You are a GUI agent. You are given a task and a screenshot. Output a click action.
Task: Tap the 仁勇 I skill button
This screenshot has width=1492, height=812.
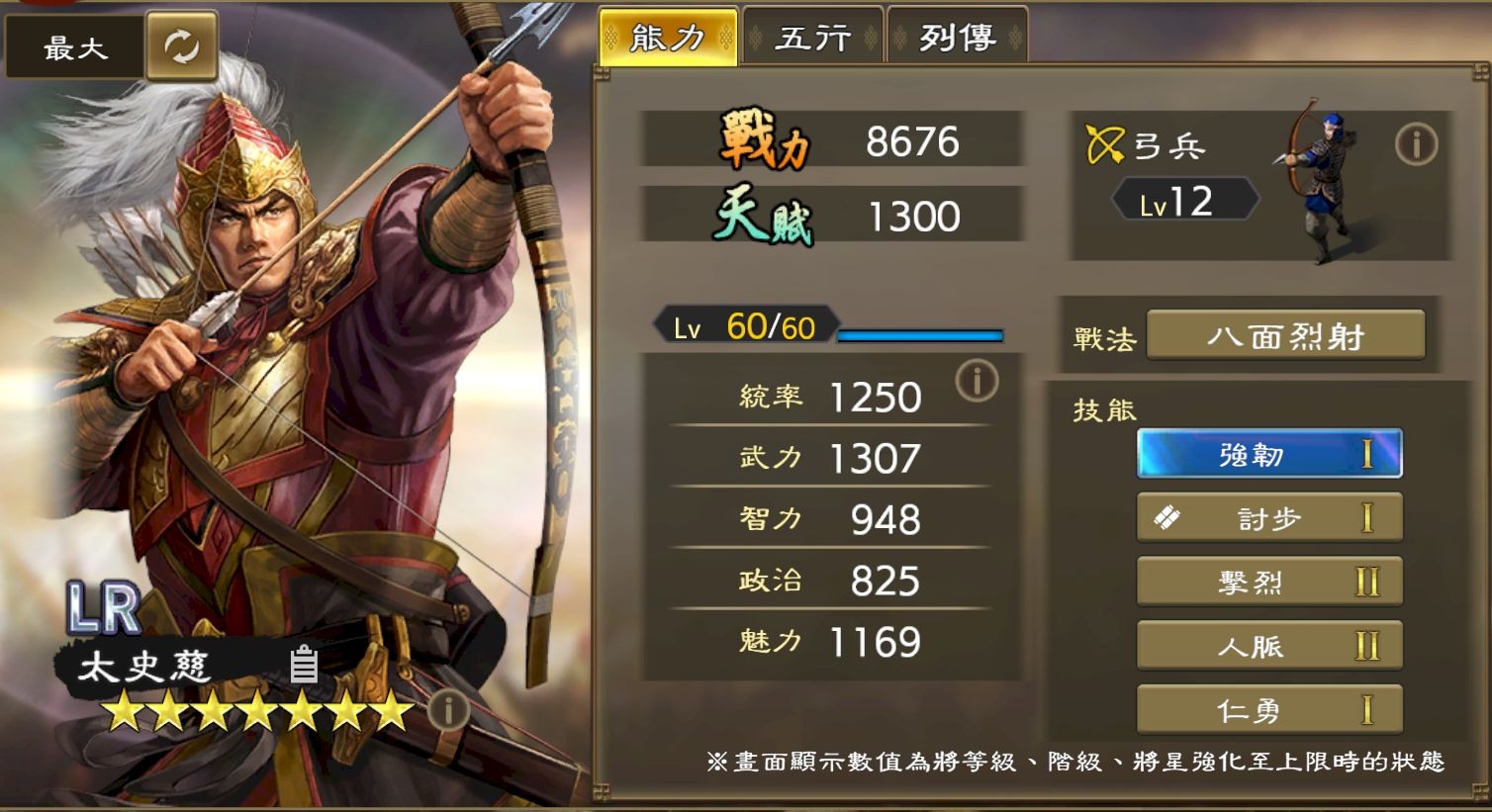1269,709
